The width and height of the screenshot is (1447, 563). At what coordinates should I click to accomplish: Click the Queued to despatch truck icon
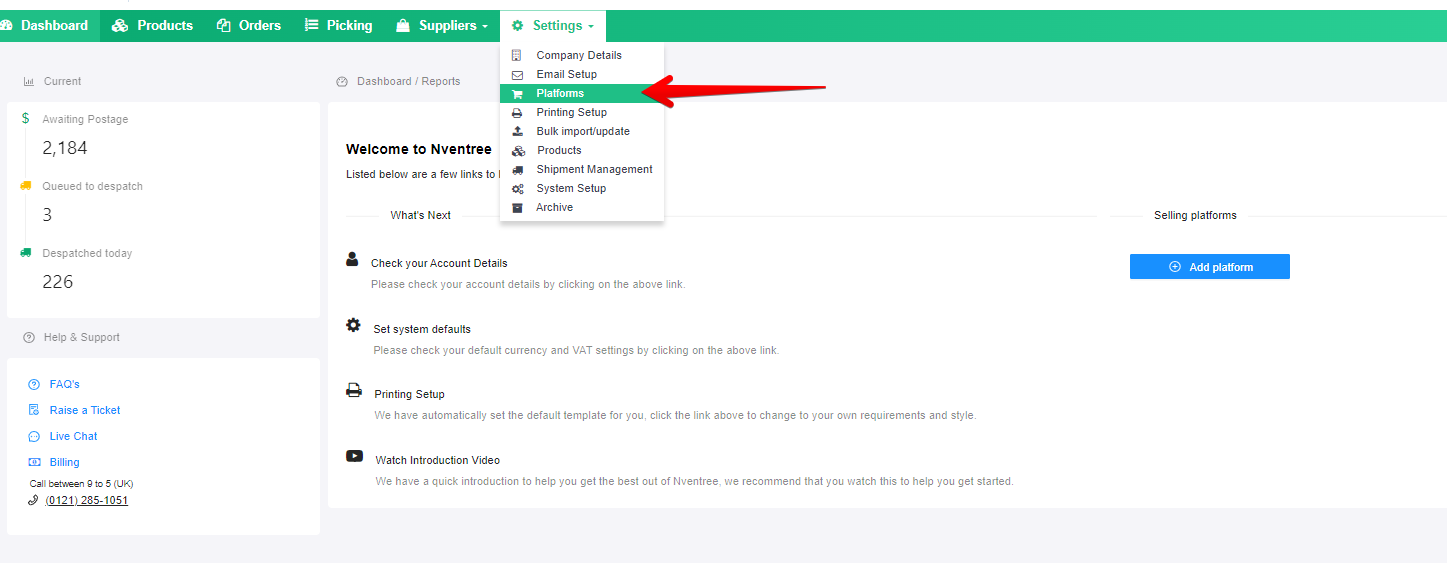pyautogui.click(x=25, y=185)
